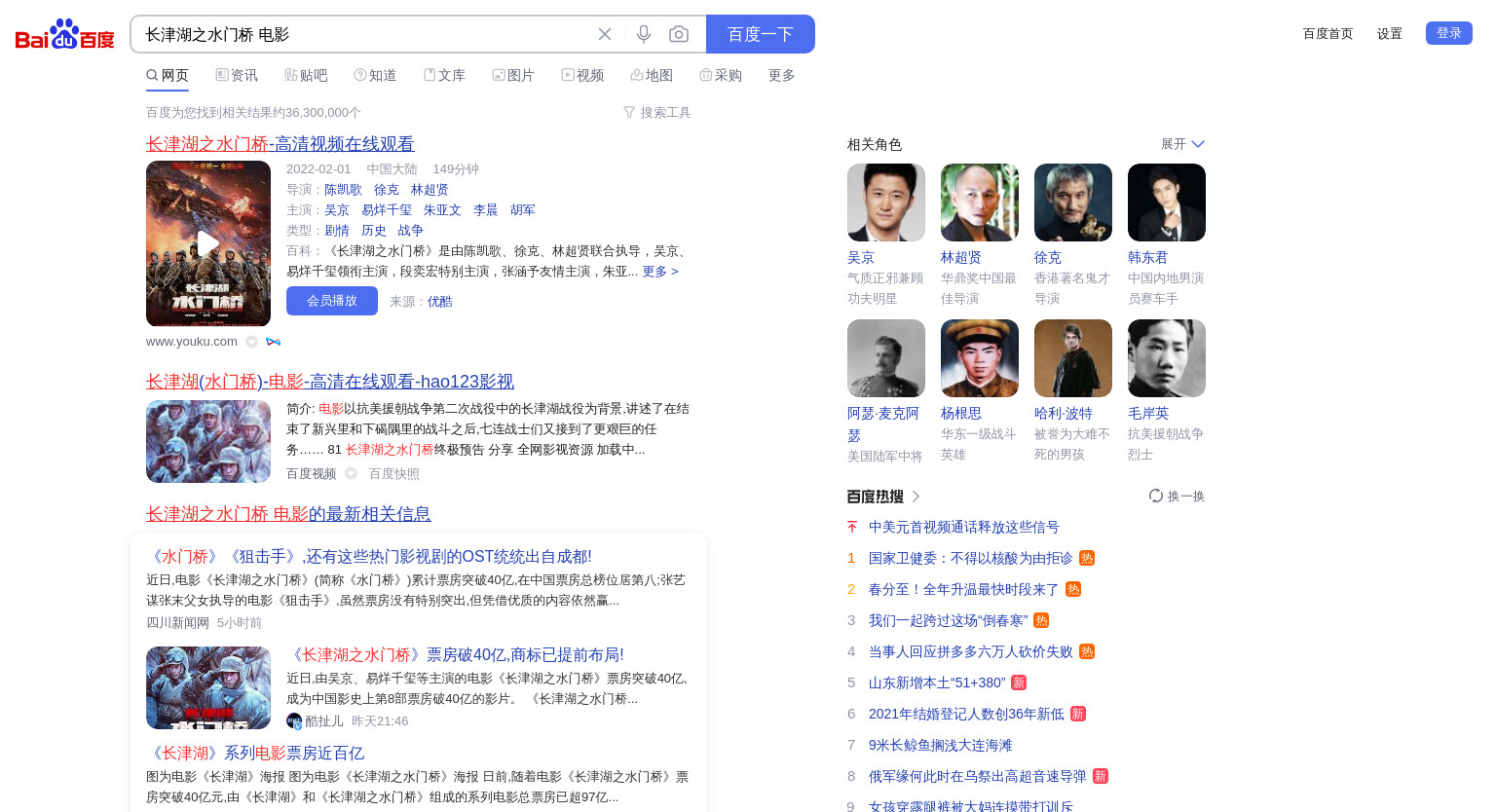Open 搜索工具 filter options
The height and width of the screenshot is (812, 1496).
click(x=656, y=113)
